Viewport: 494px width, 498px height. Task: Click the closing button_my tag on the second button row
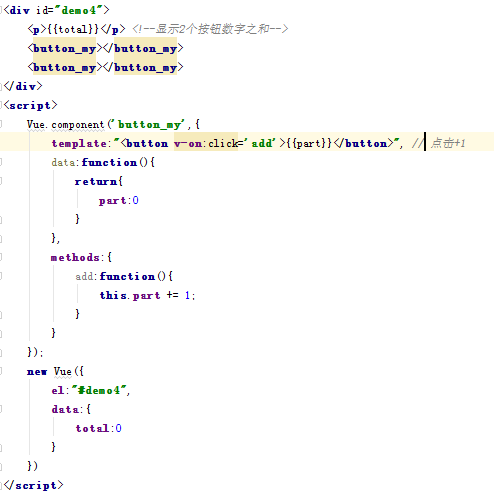(x=143, y=68)
